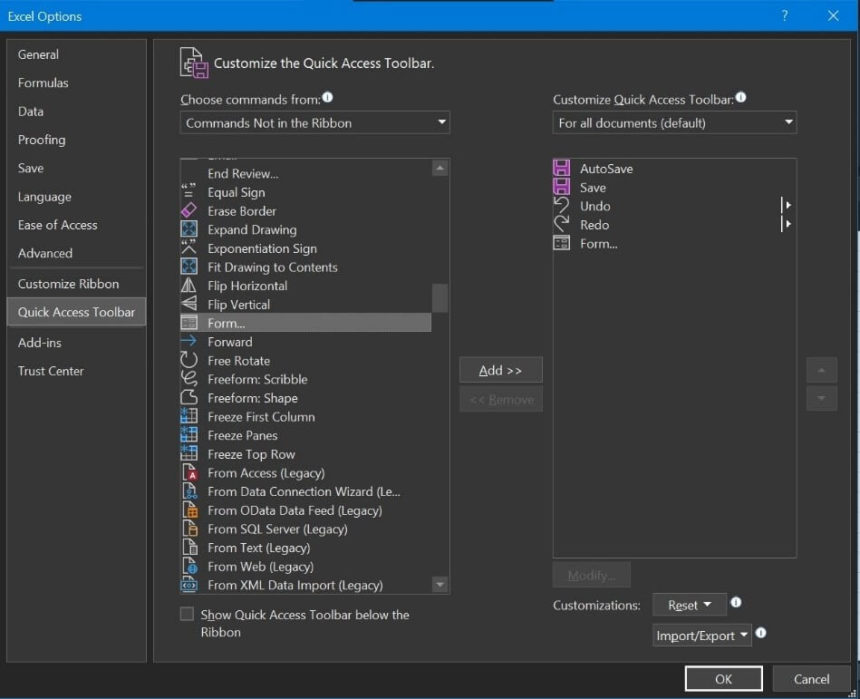Click the Exponentiation Sign caret icon

189,248
